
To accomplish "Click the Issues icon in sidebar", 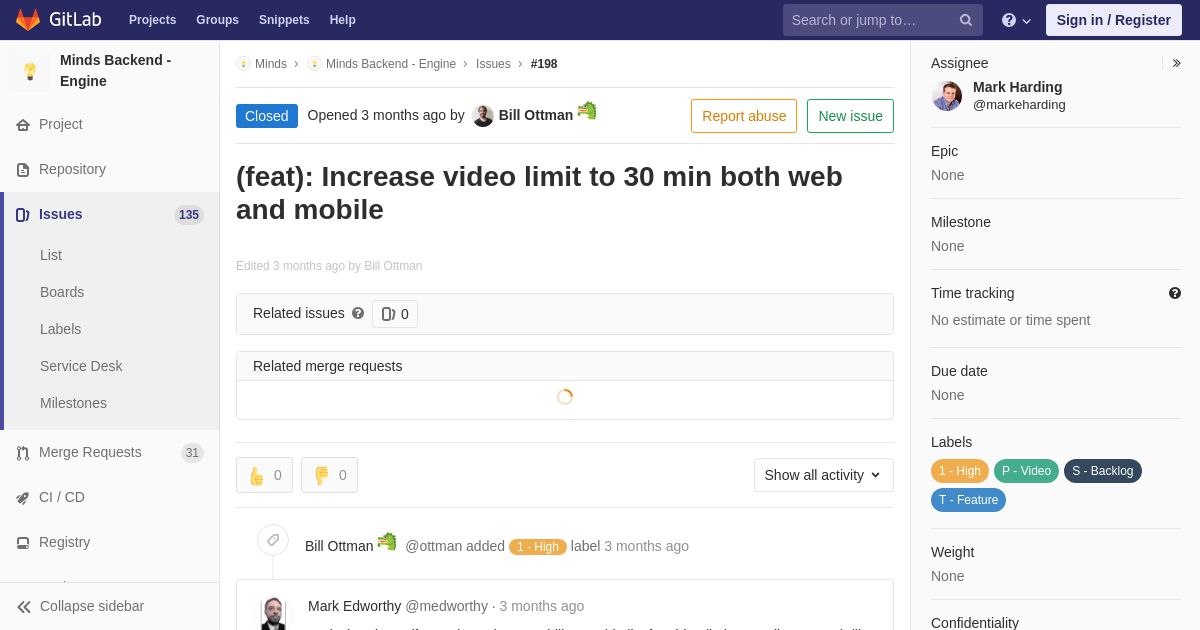I will (23, 215).
